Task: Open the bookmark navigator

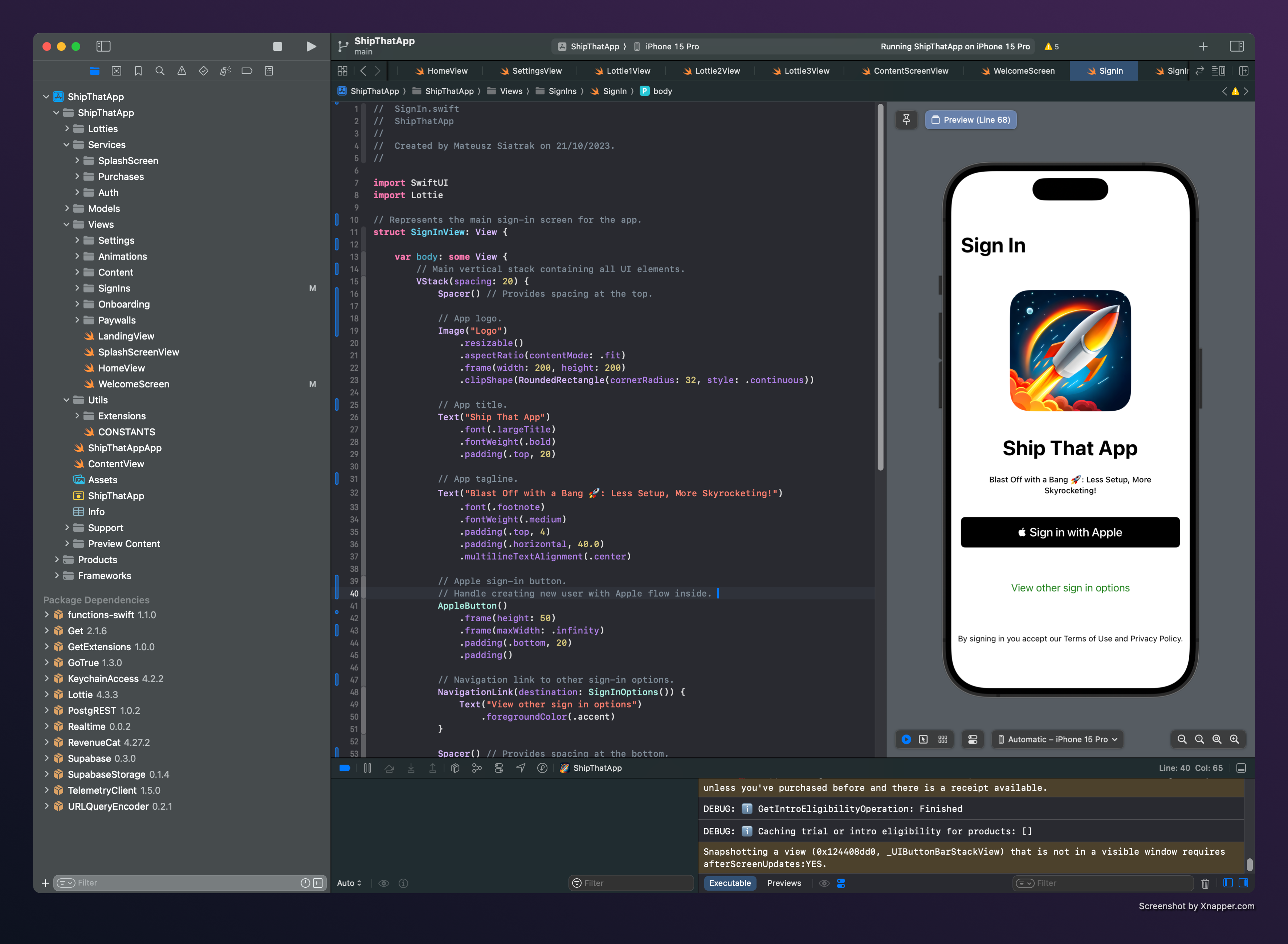Action: (x=138, y=71)
